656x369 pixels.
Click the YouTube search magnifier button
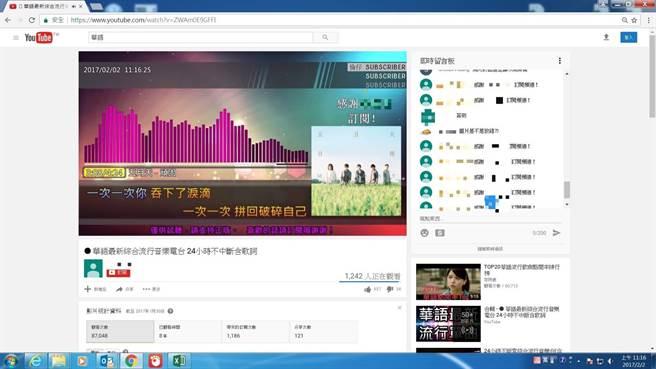point(325,37)
